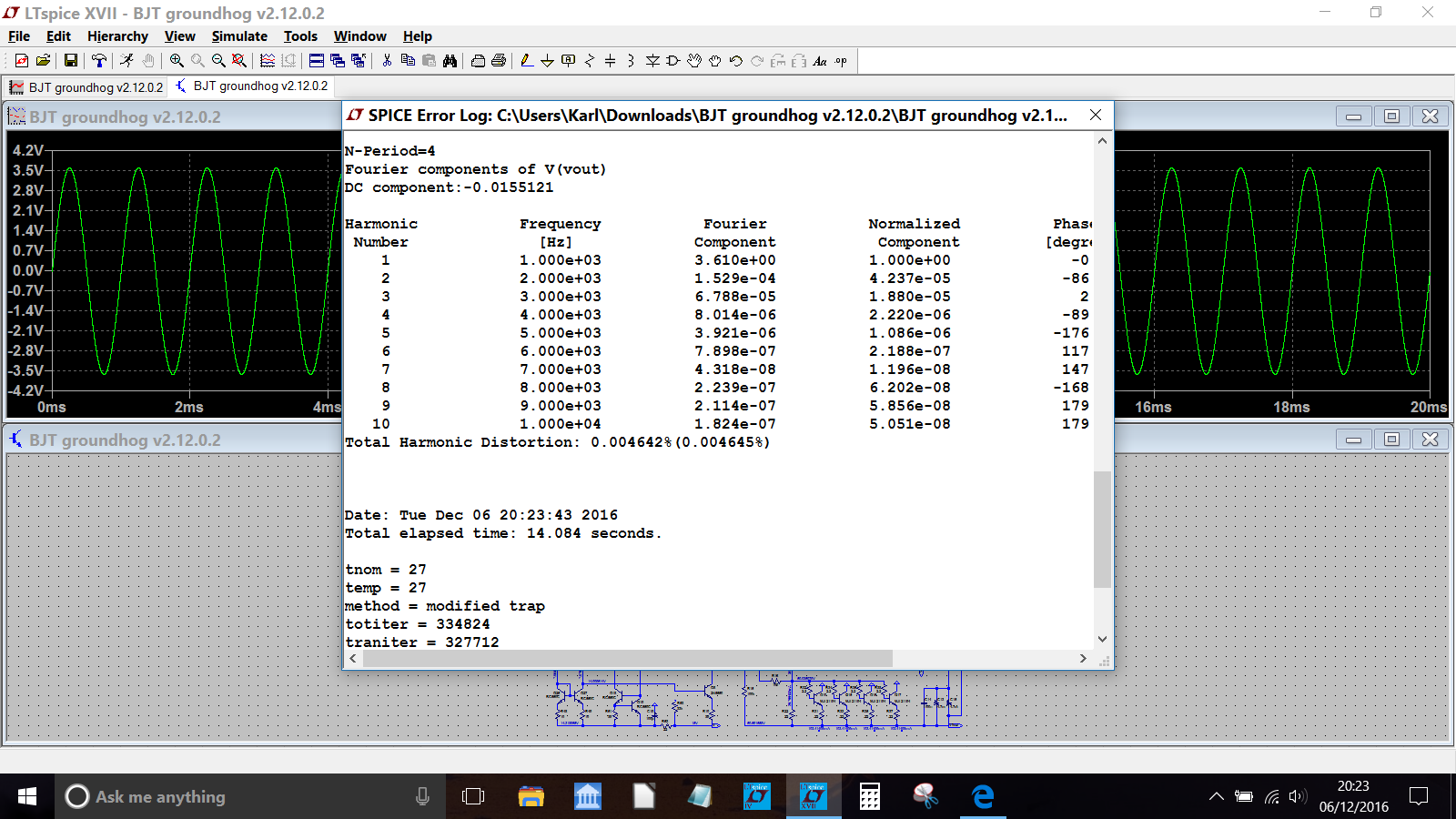Image resolution: width=1456 pixels, height=819 pixels.
Task: Click the Zoom Out magnifier icon
Action: point(218,61)
